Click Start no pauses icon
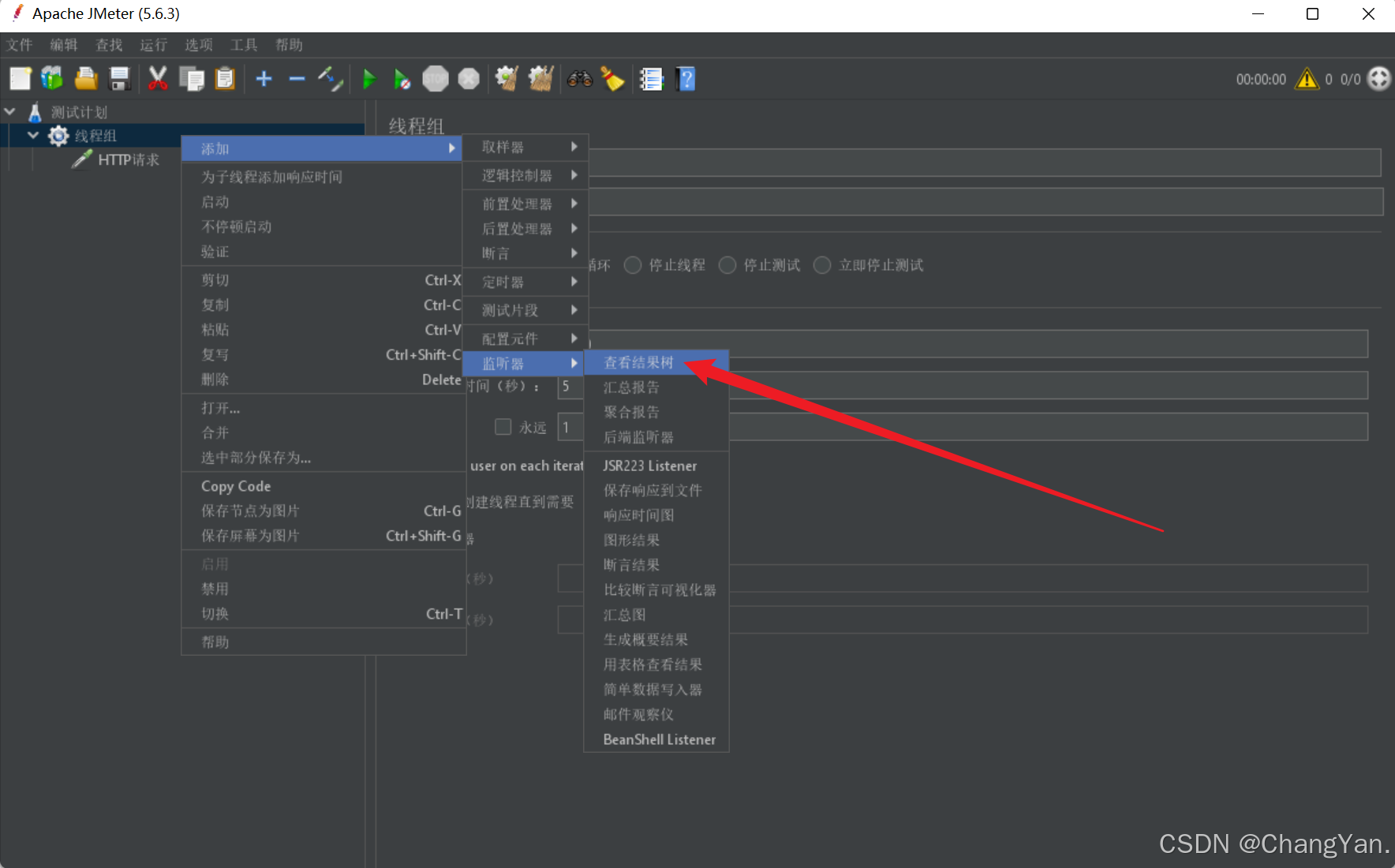1395x868 pixels. [402, 79]
